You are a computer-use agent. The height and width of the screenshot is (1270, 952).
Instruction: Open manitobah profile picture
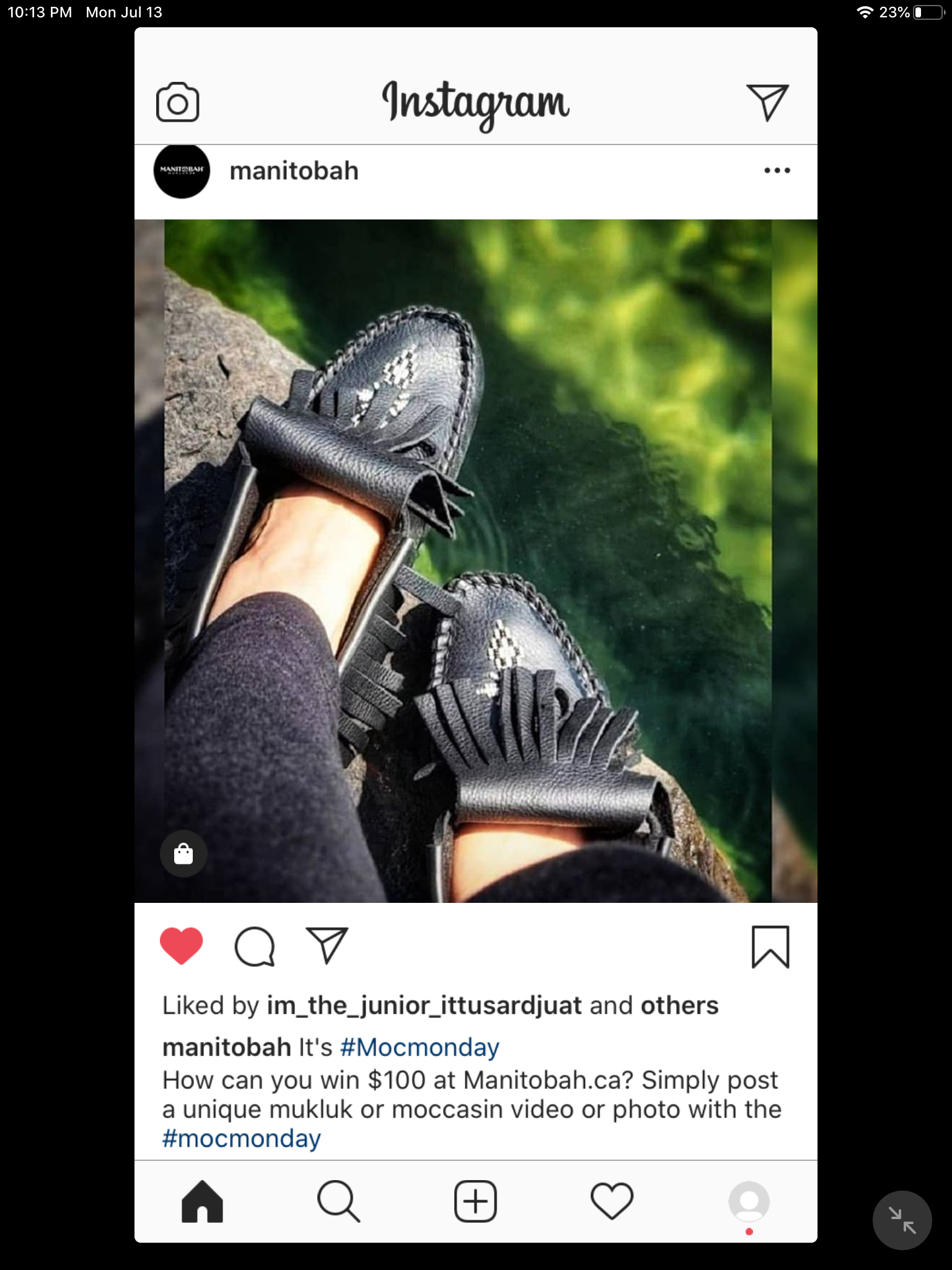click(182, 171)
